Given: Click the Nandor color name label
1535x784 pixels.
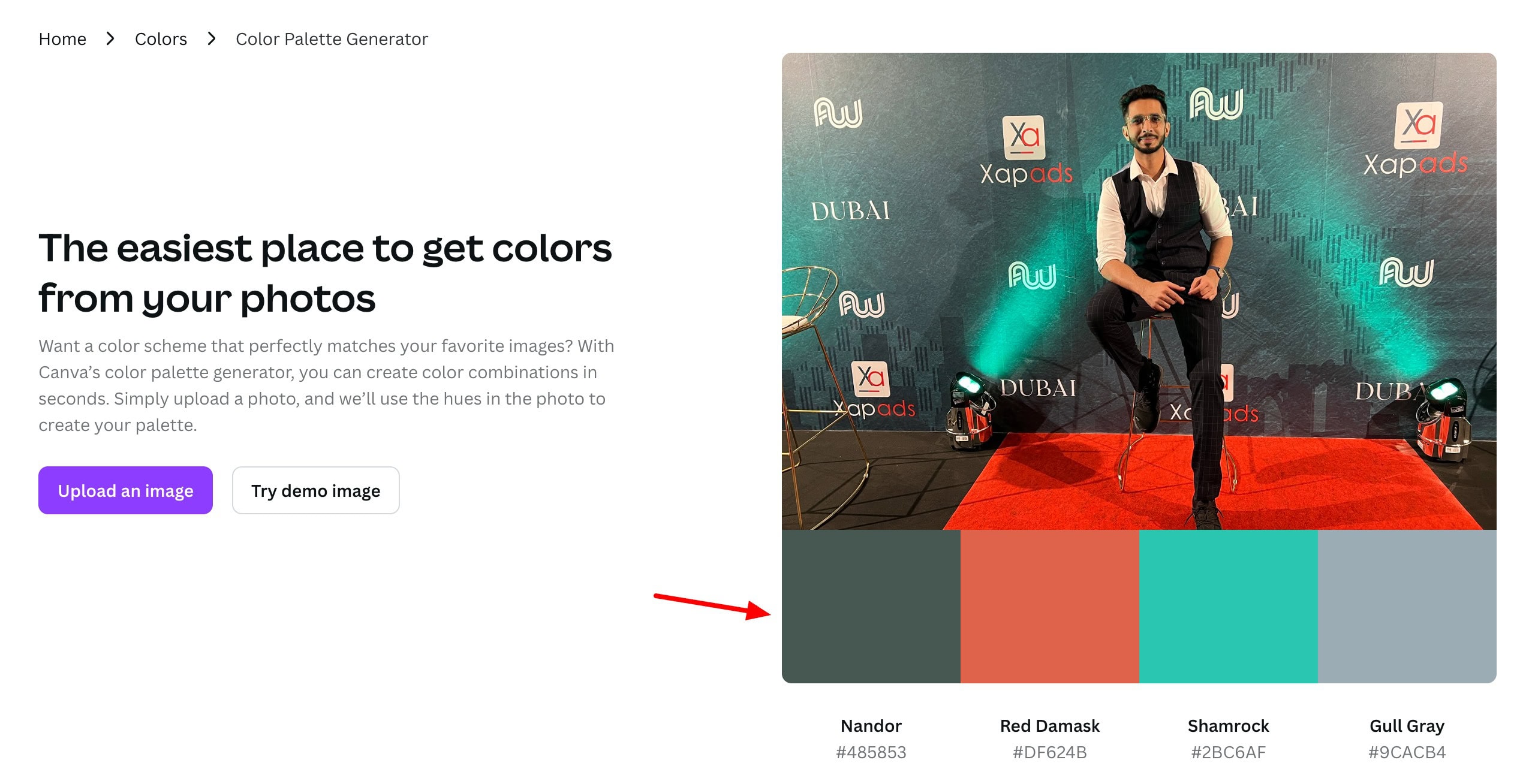Looking at the screenshot, I should coord(871,726).
